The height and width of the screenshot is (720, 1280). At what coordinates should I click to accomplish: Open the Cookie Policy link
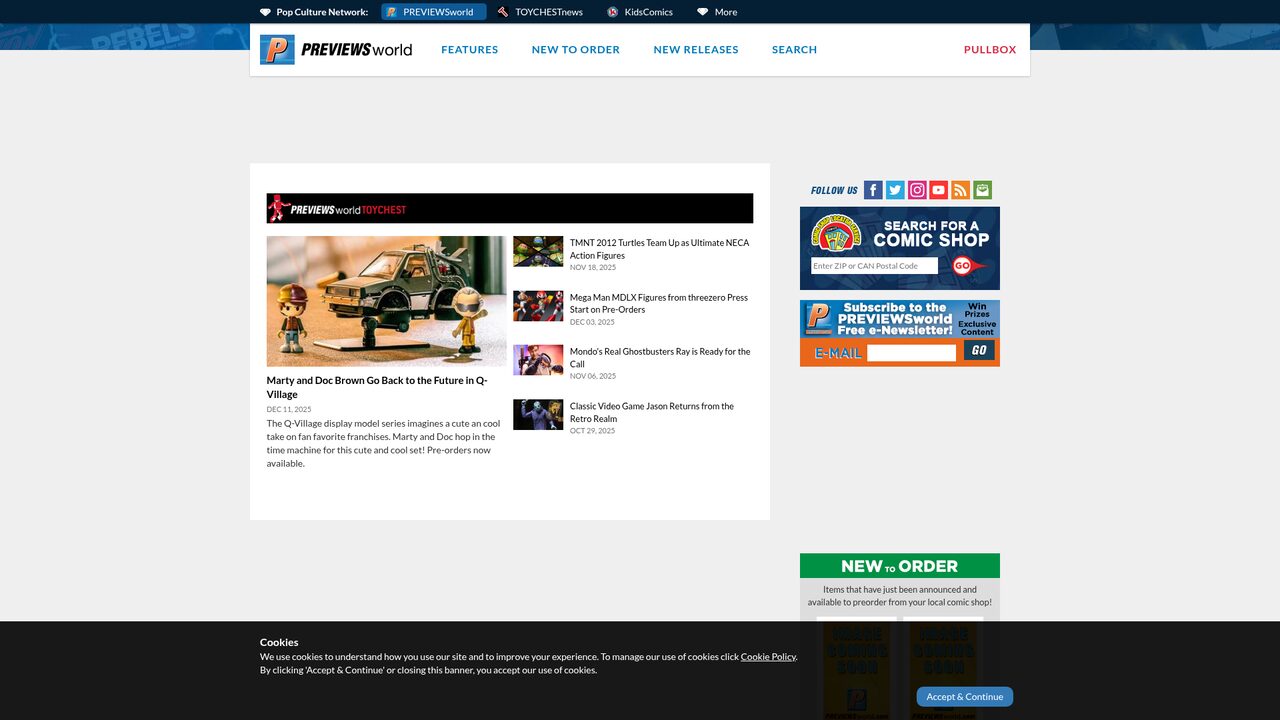[x=768, y=657]
